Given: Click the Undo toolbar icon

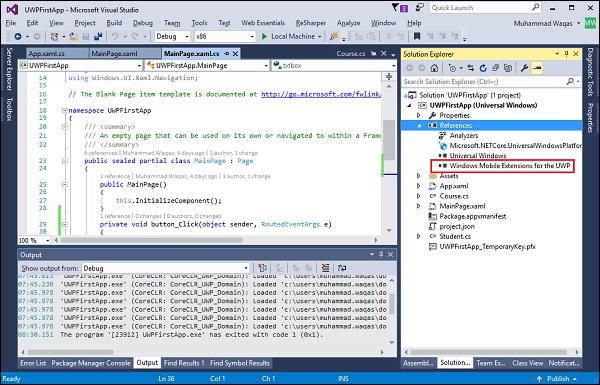Looking at the screenshot, I should coord(115,36).
